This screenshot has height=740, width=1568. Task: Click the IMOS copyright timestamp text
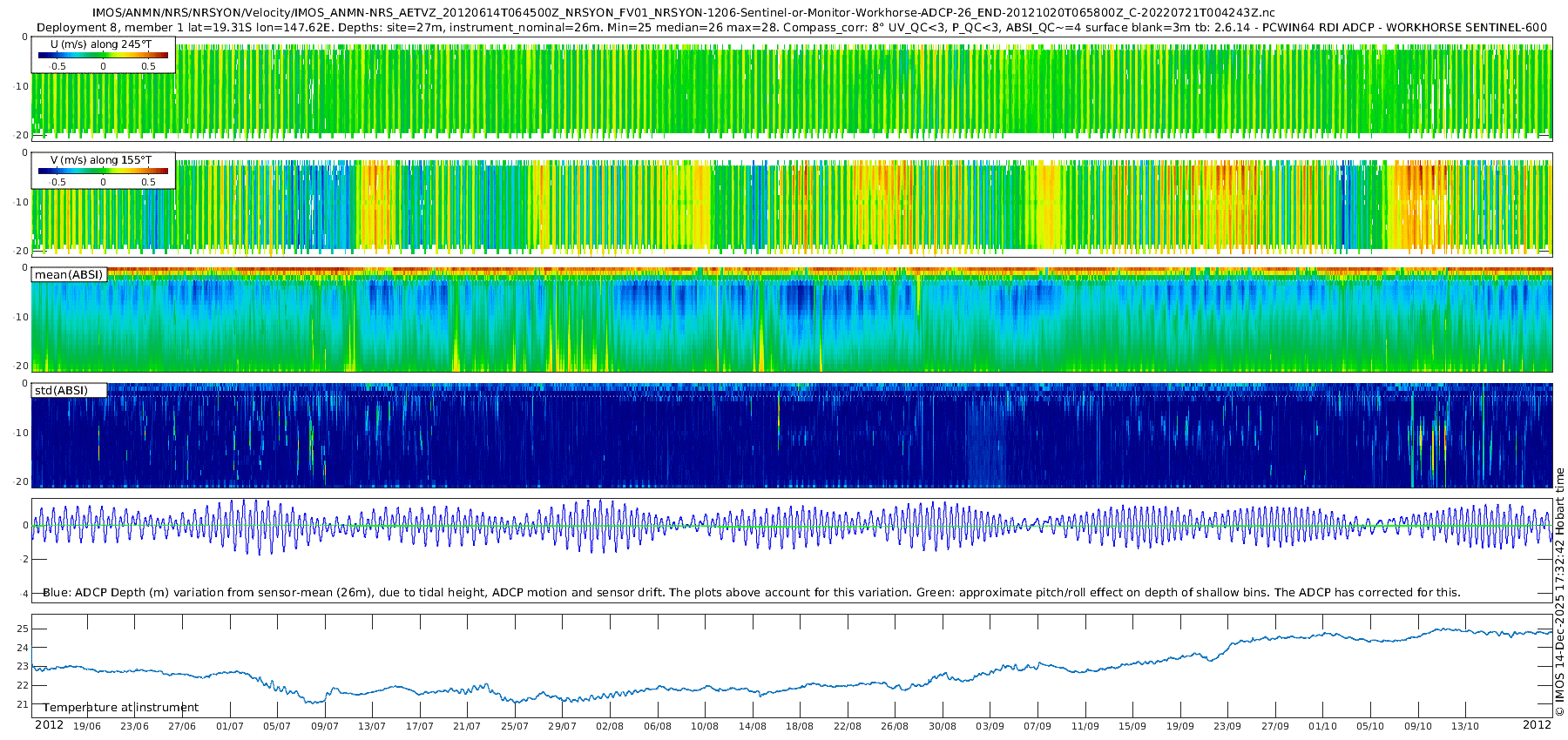click(1559, 592)
